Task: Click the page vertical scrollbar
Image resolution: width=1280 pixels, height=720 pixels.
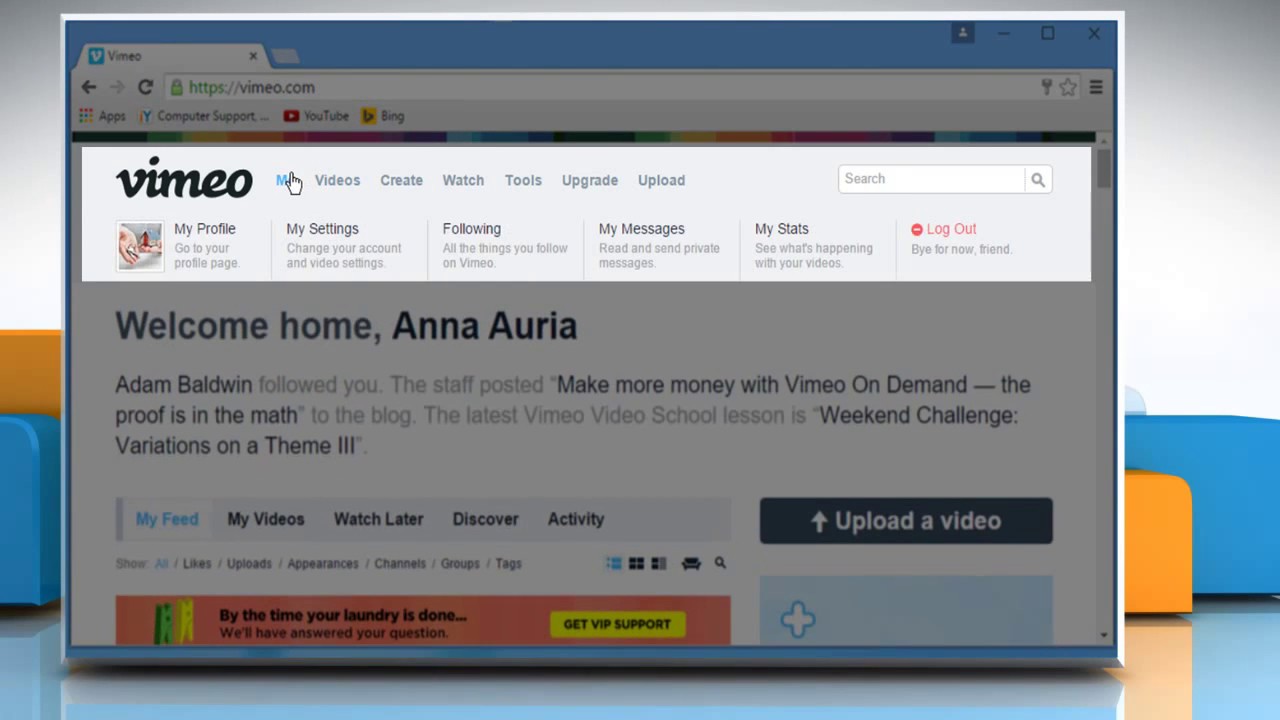Action: click(x=1104, y=168)
